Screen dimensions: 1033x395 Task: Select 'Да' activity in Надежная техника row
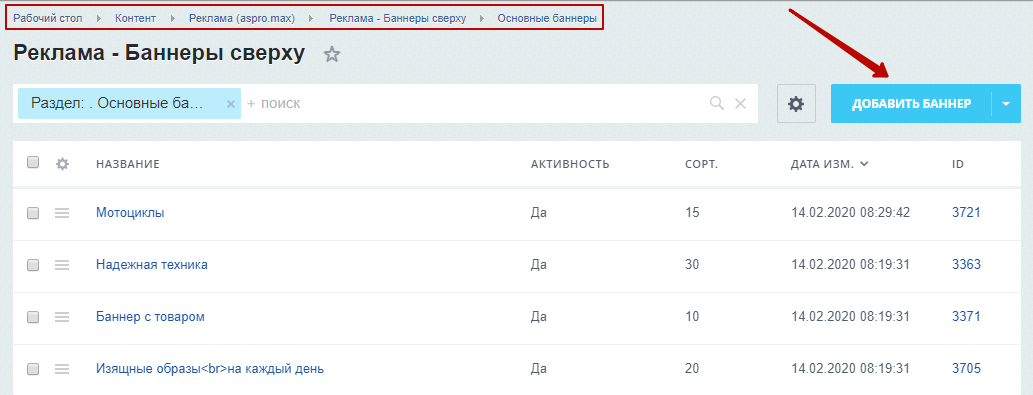click(x=539, y=265)
